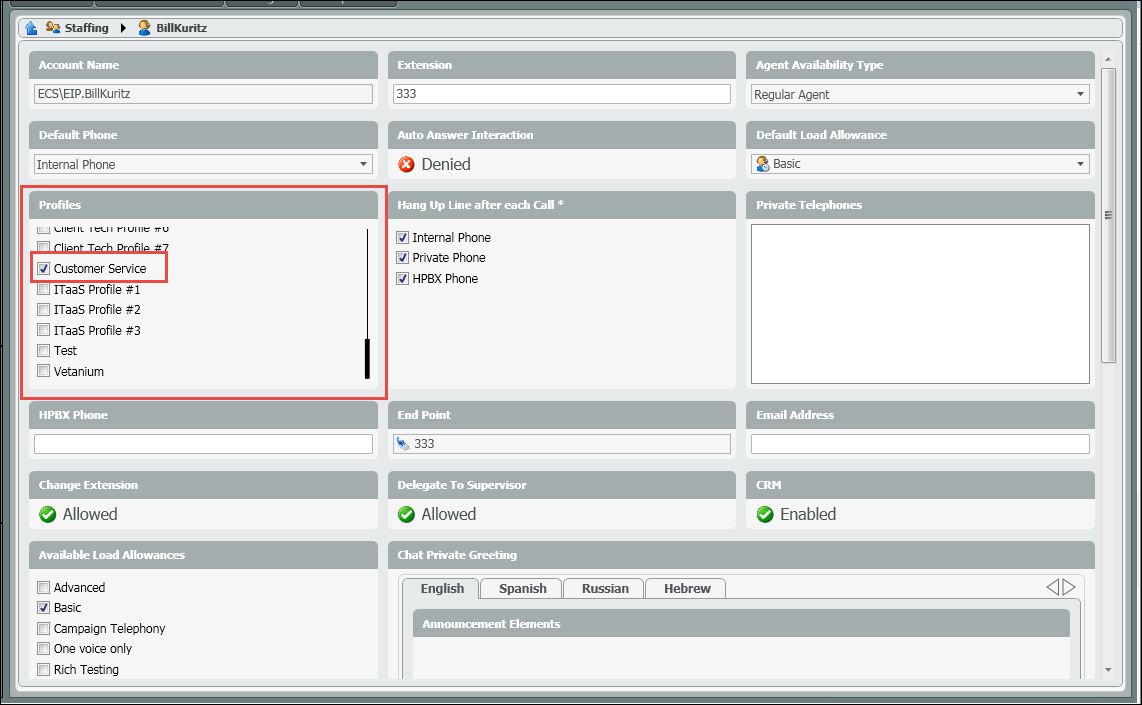Open the Agent Availability Type dropdown

tap(1080, 94)
